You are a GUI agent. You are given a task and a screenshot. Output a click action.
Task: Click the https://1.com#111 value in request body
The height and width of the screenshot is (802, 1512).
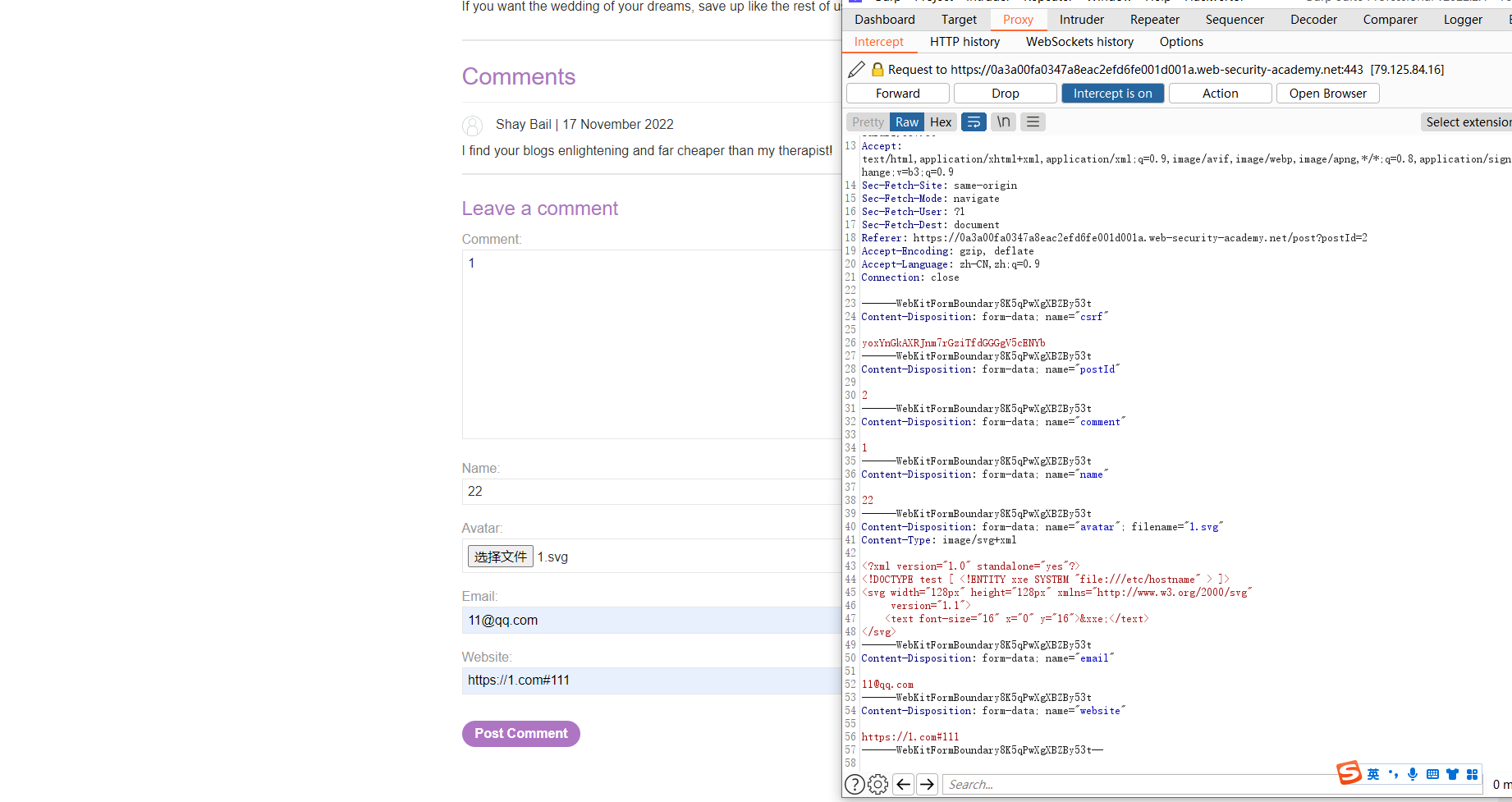(909, 737)
